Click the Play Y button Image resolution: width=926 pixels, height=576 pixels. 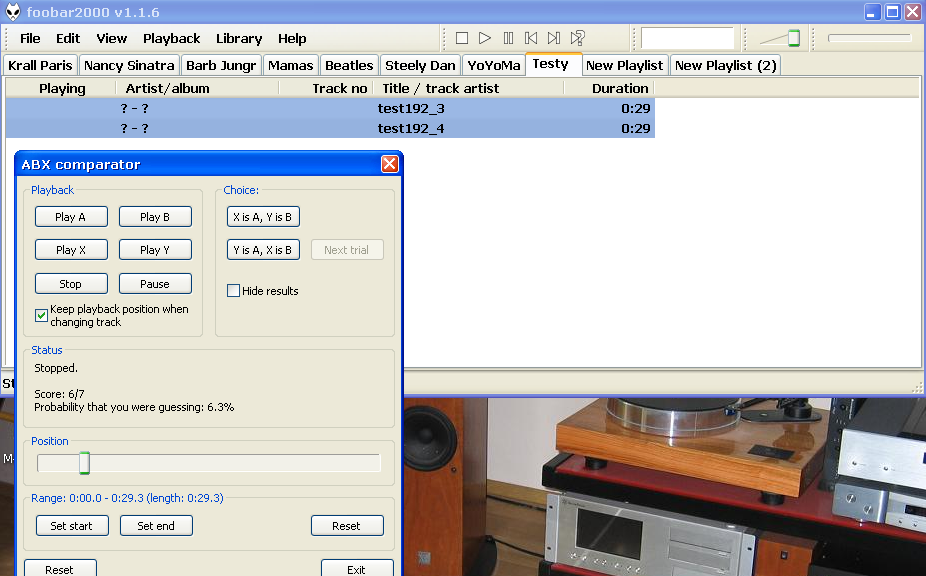155,250
